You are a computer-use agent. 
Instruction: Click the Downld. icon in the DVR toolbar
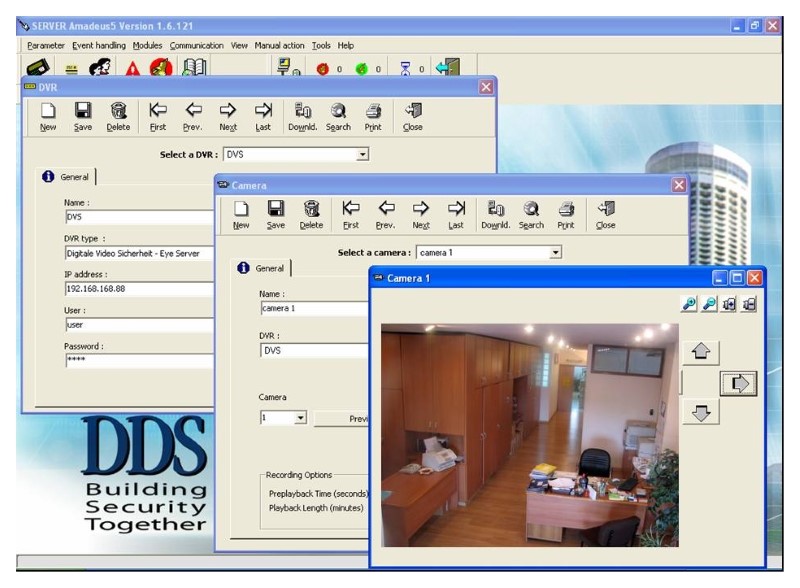(304, 116)
